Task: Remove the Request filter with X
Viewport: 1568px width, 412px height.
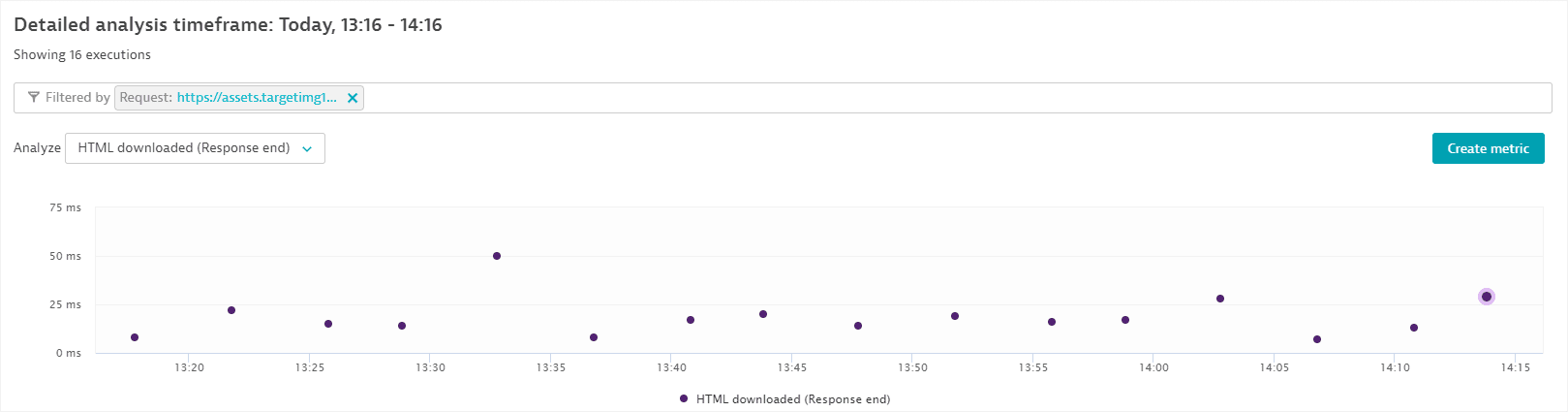Action: click(x=353, y=98)
